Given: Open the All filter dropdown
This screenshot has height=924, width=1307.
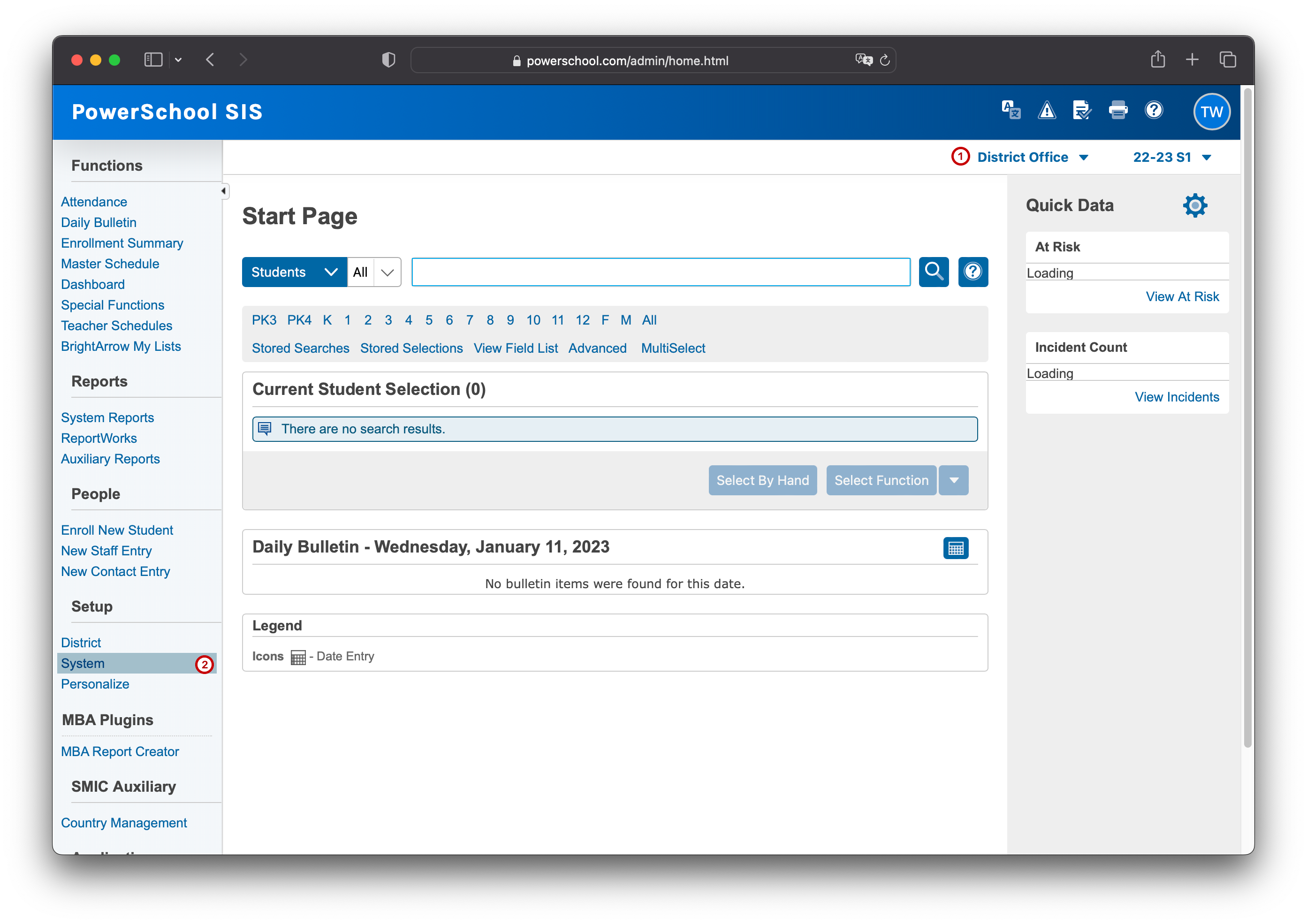Looking at the screenshot, I should point(373,272).
